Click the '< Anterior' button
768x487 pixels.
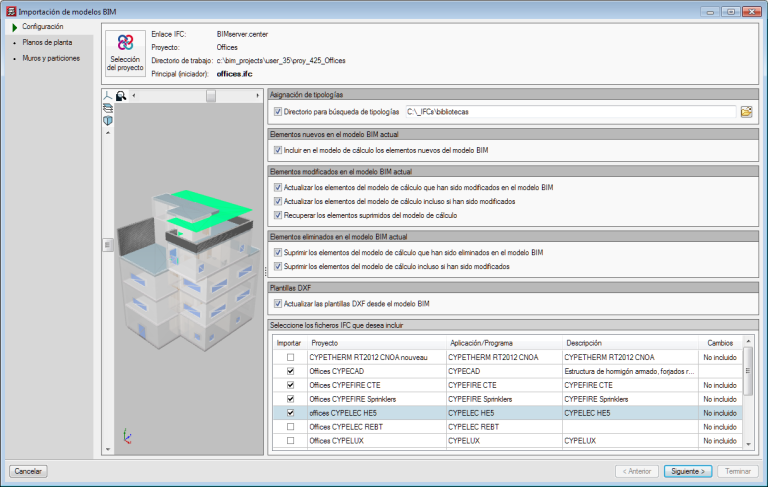pos(637,471)
